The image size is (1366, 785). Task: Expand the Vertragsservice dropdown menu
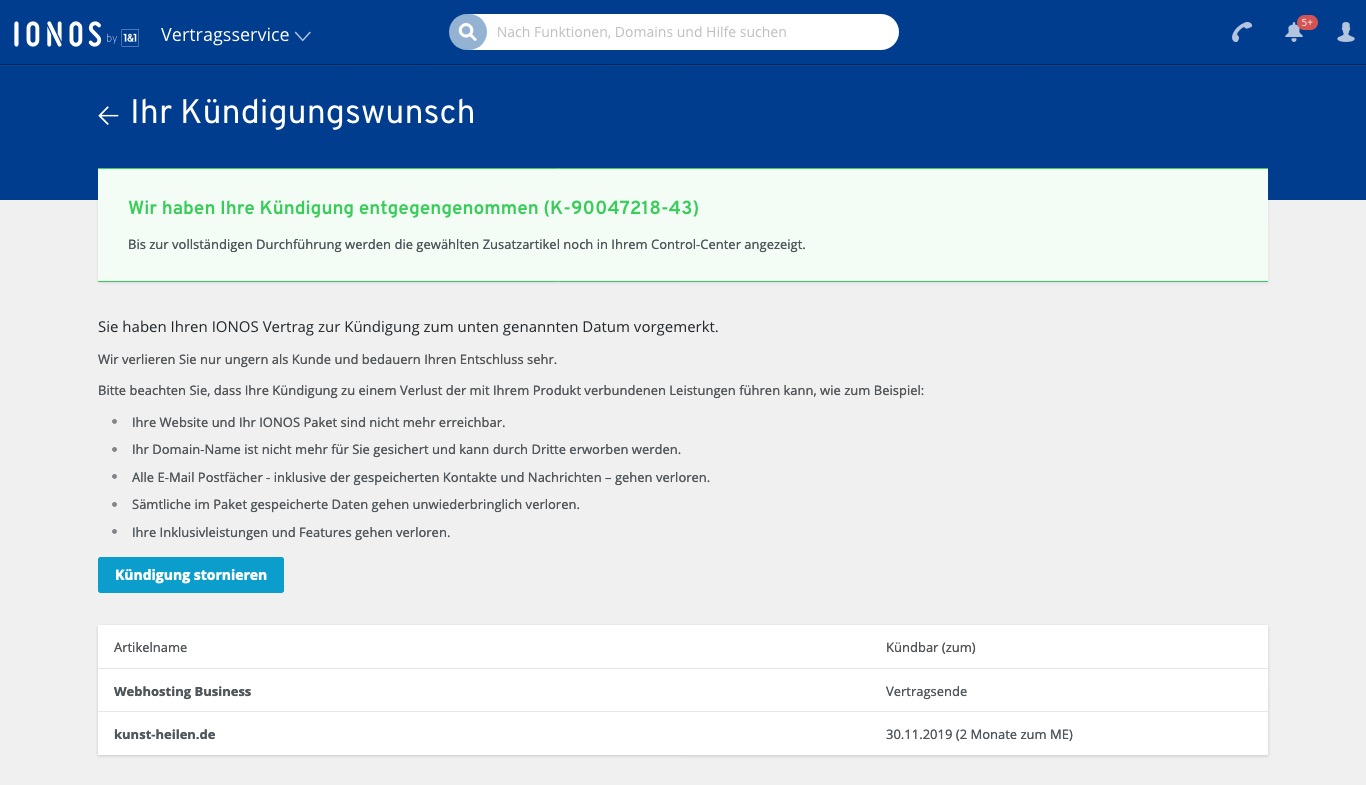[236, 35]
